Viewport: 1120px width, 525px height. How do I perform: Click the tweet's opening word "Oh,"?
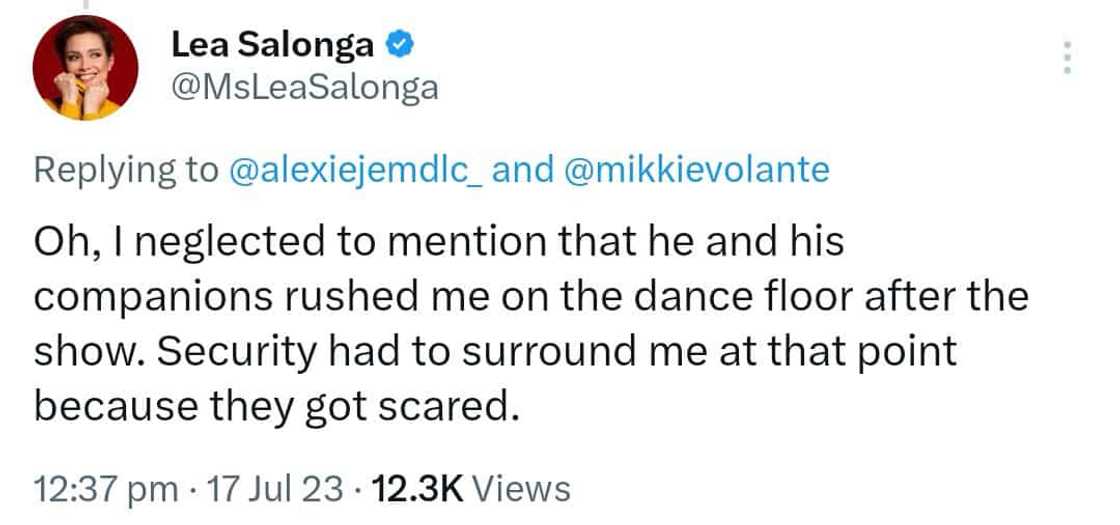(x=60, y=243)
